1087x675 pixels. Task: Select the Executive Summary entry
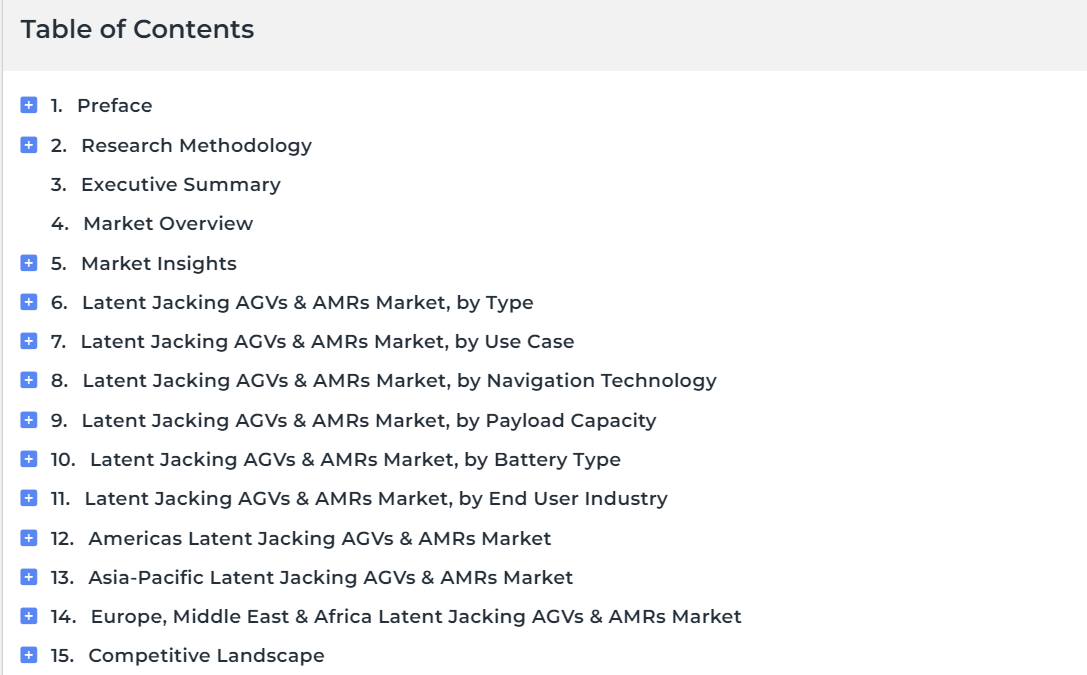point(180,184)
